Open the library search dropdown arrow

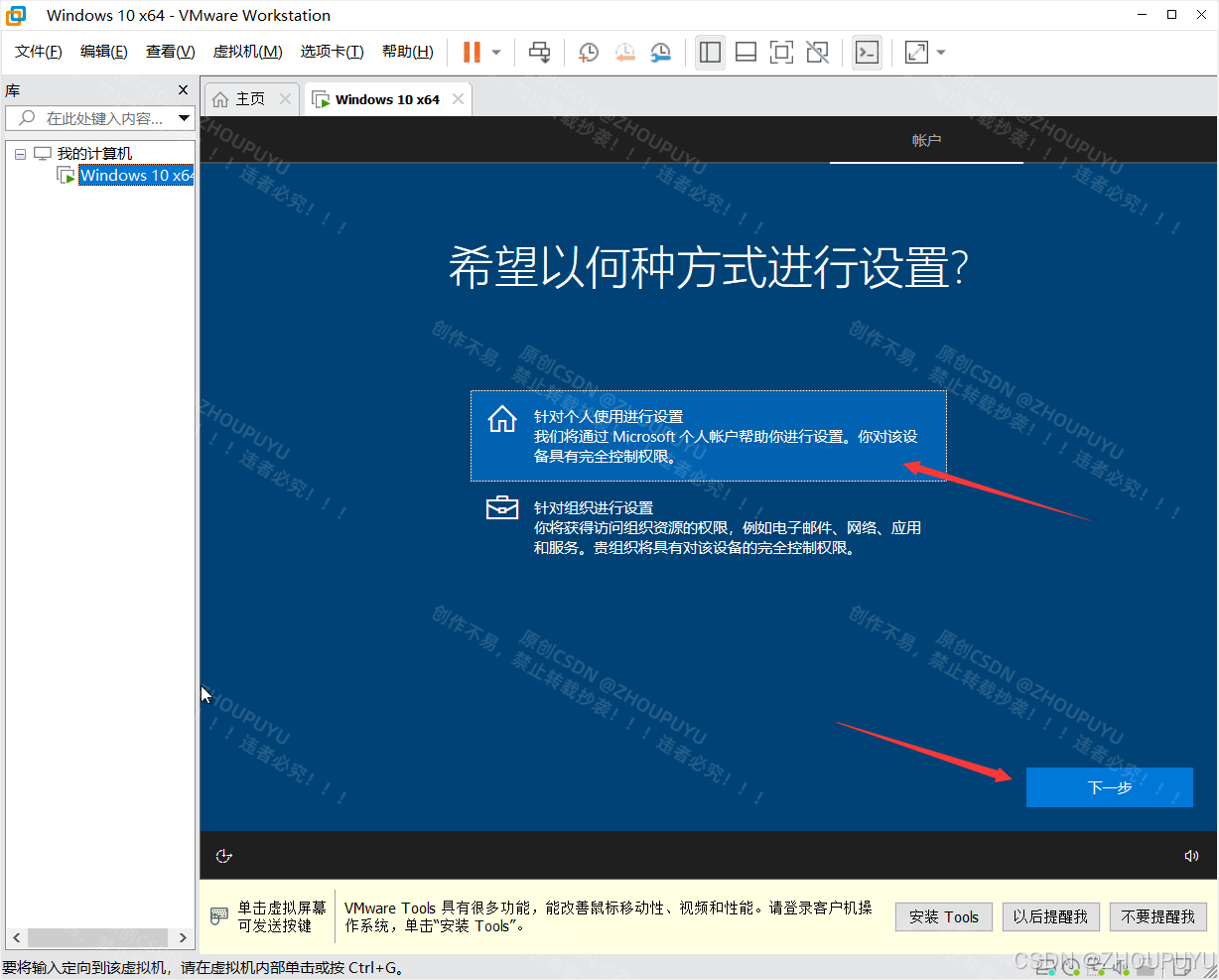point(184,118)
